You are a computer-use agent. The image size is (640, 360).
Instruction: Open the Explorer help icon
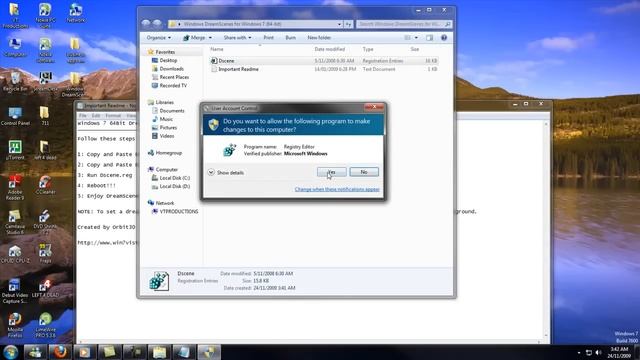pos(444,38)
